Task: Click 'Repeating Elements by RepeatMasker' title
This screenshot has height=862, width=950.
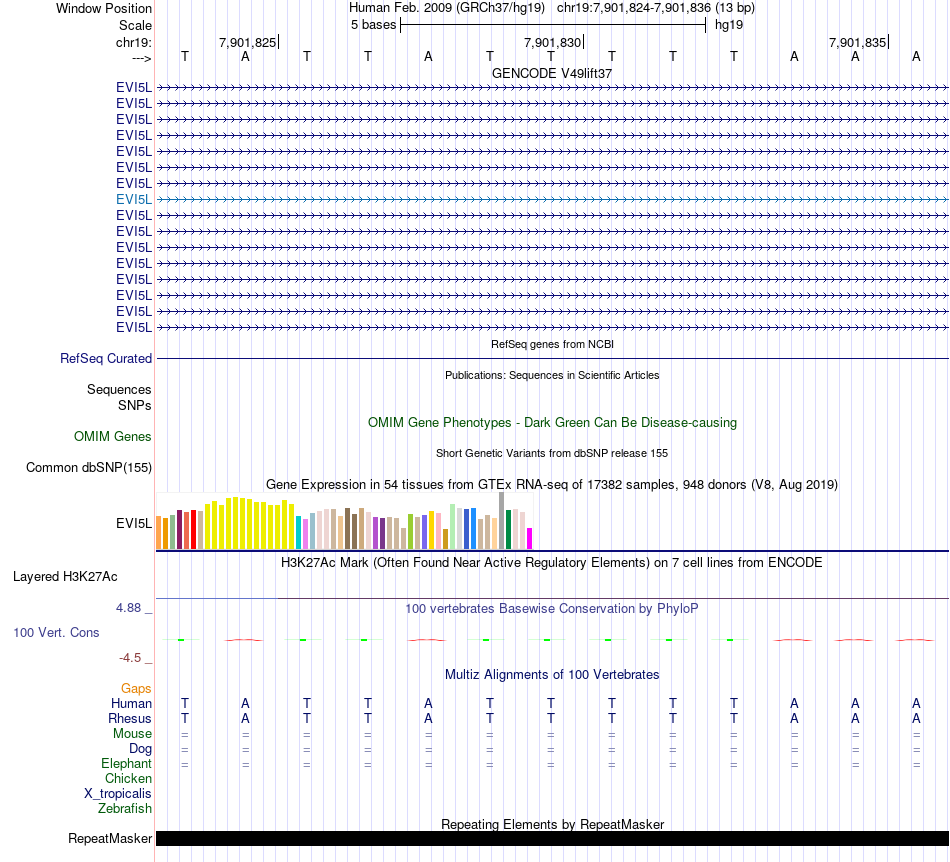Action: 552,824
